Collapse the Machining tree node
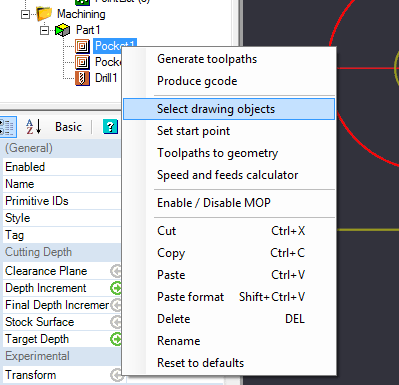 (25, 14)
